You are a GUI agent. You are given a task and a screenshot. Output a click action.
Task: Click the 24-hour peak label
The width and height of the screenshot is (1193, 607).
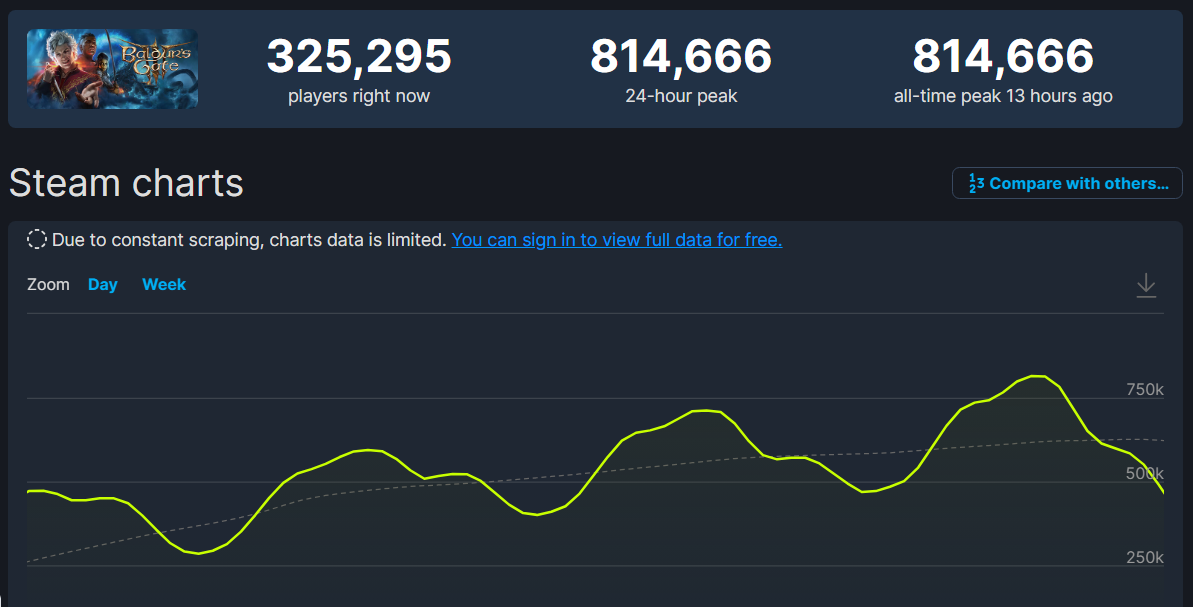[x=681, y=96]
